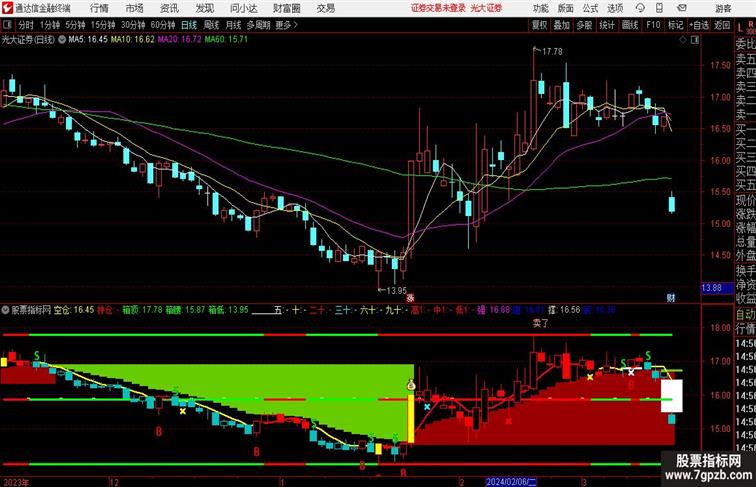Click the 卖了 signal label
Image resolution: width=756 pixels, height=487 pixels.
point(540,324)
